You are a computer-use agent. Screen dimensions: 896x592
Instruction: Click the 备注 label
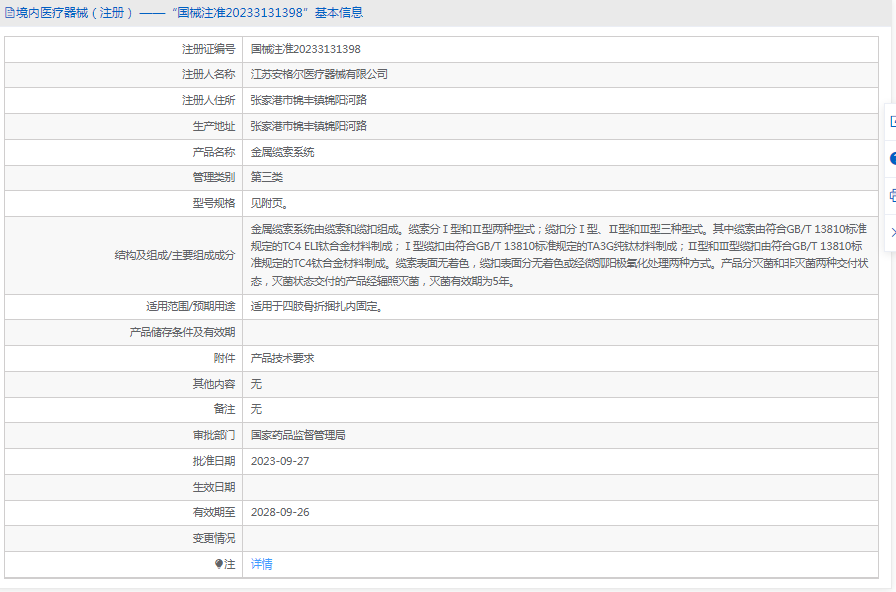[225, 409]
